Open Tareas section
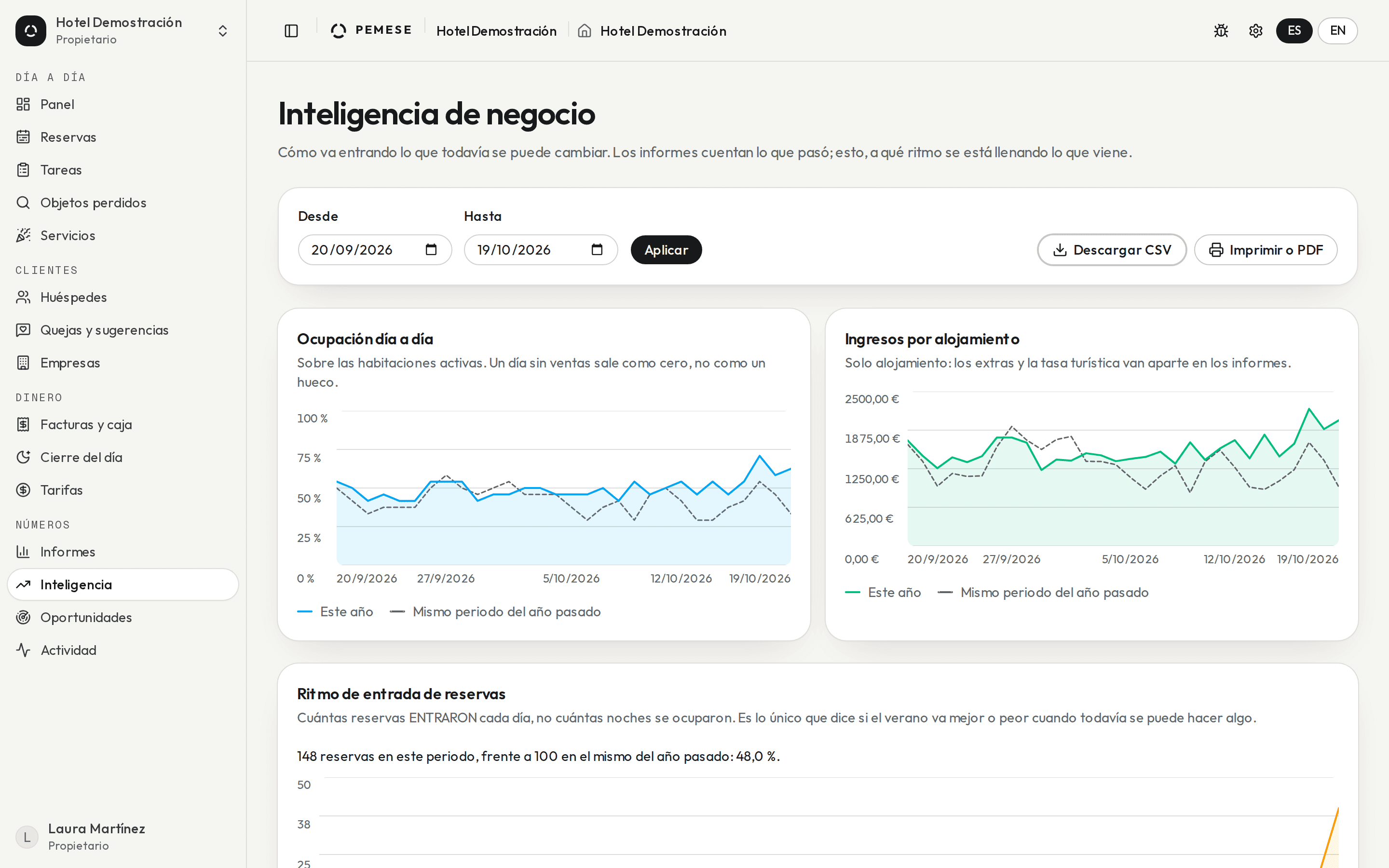 [123, 170]
